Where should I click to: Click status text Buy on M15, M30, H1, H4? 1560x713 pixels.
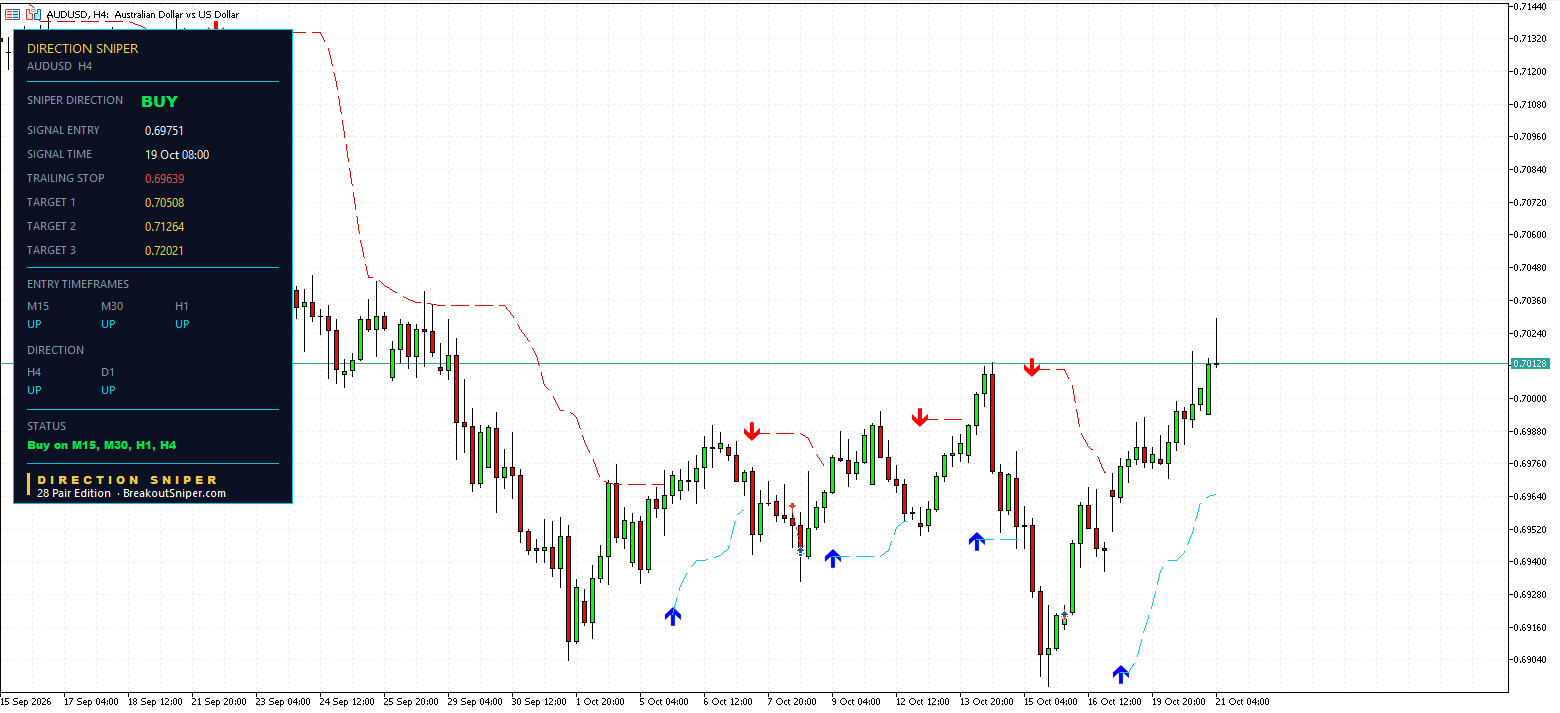[102, 445]
